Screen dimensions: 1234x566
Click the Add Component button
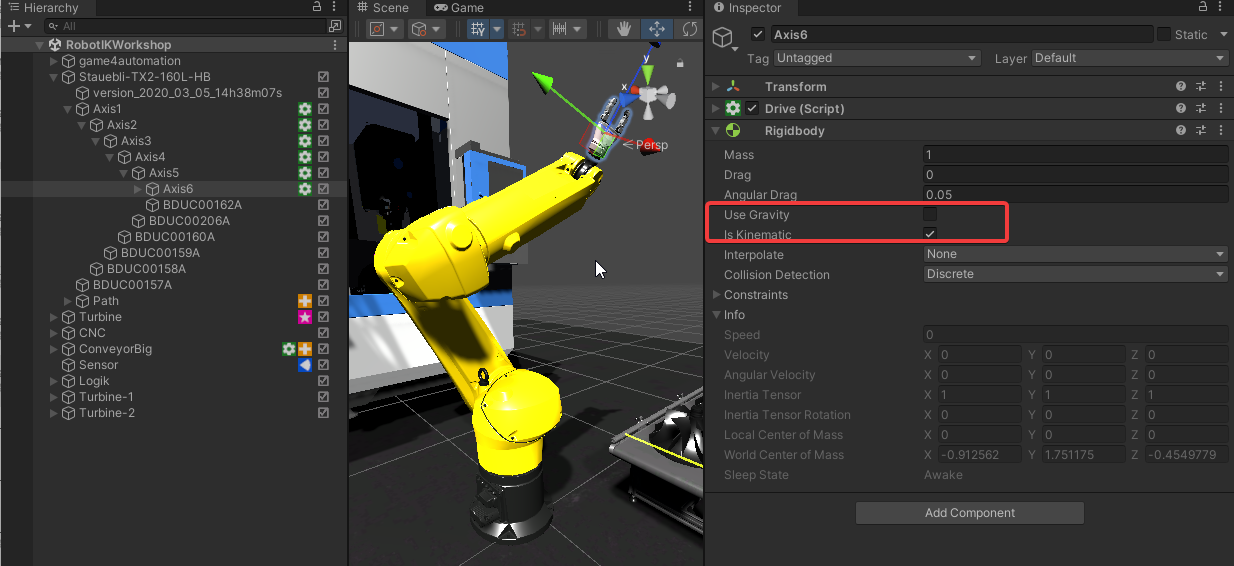coord(969,513)
